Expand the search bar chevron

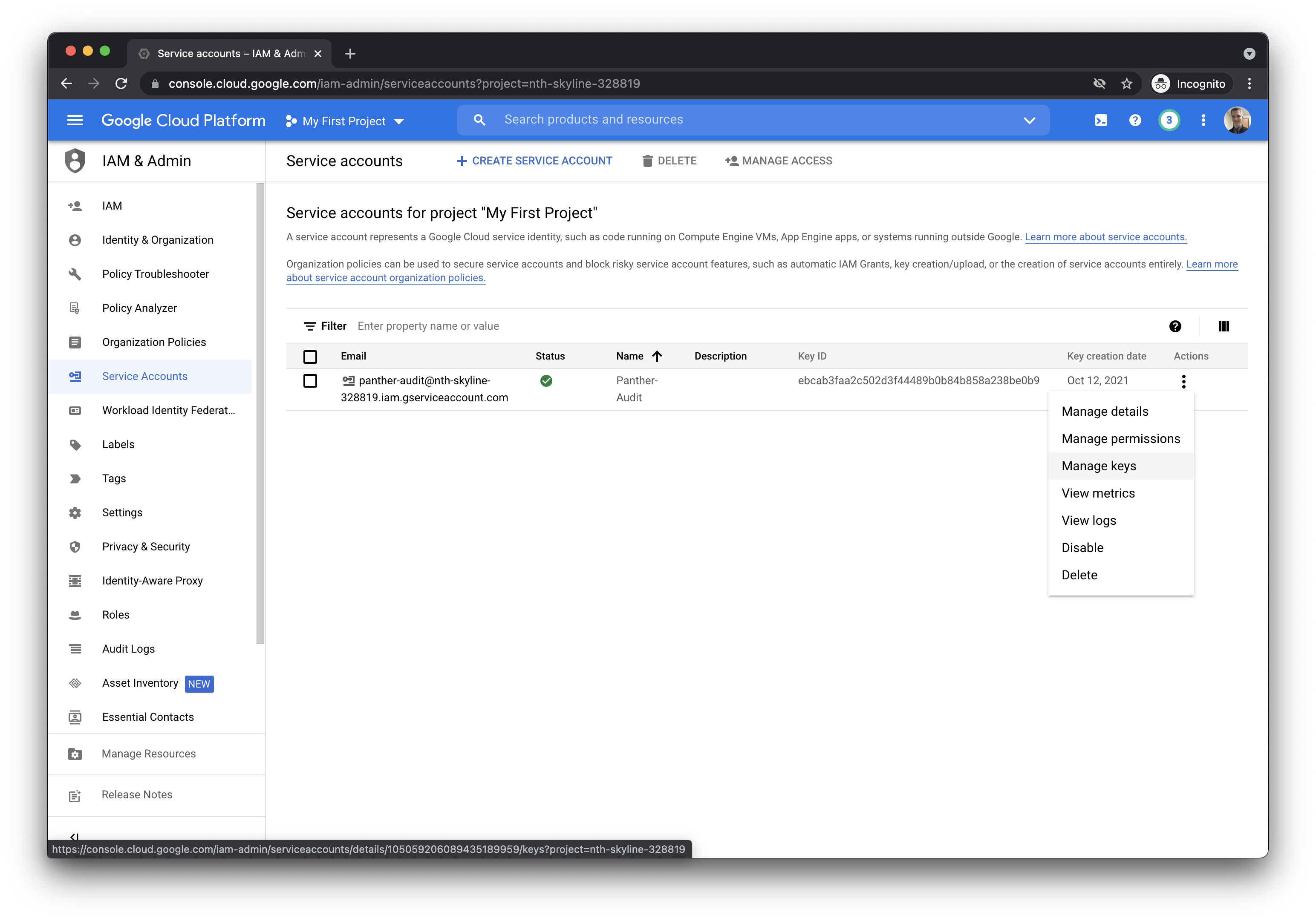pyautogui.click(x=1029, y=121)
